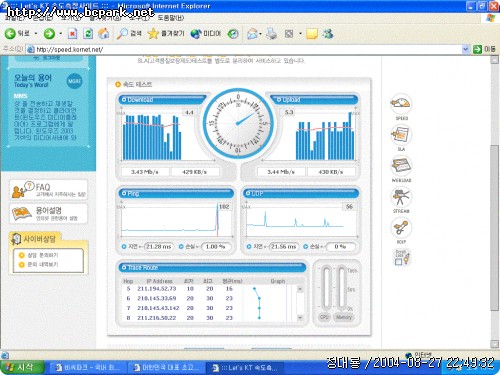The width and height of the screenshot is (500, 375).
Task: Click the UDP loss value 0 %
Action: coord(340,247)
